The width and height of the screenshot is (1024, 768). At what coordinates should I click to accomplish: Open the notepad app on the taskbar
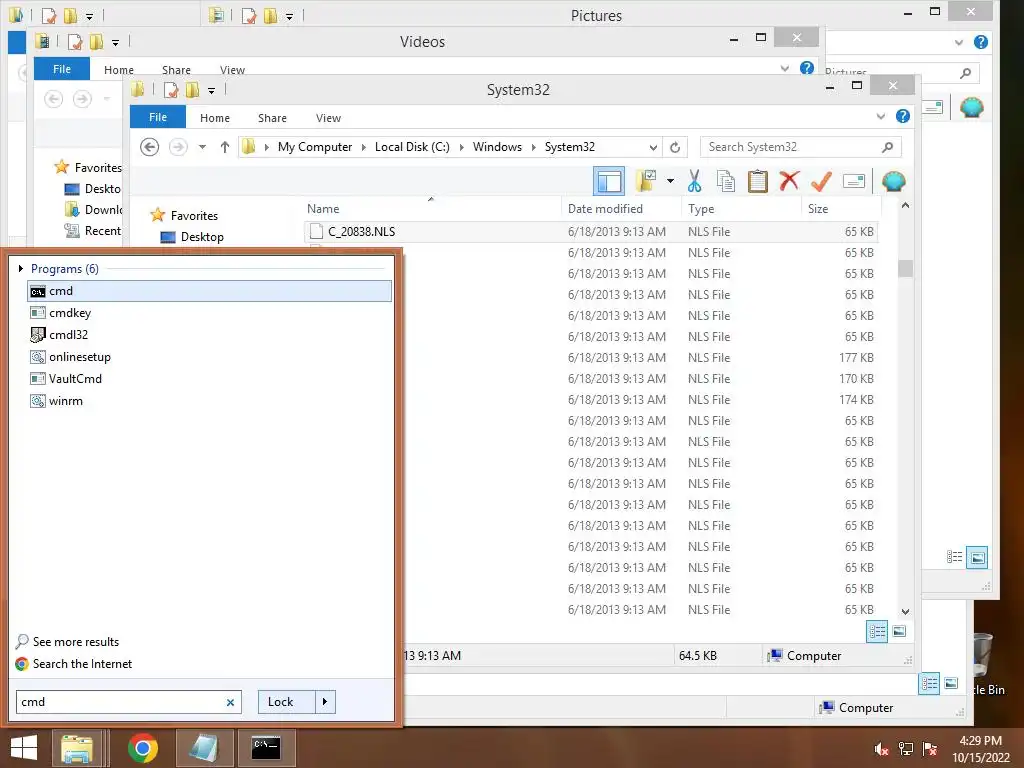click(203, 748)
